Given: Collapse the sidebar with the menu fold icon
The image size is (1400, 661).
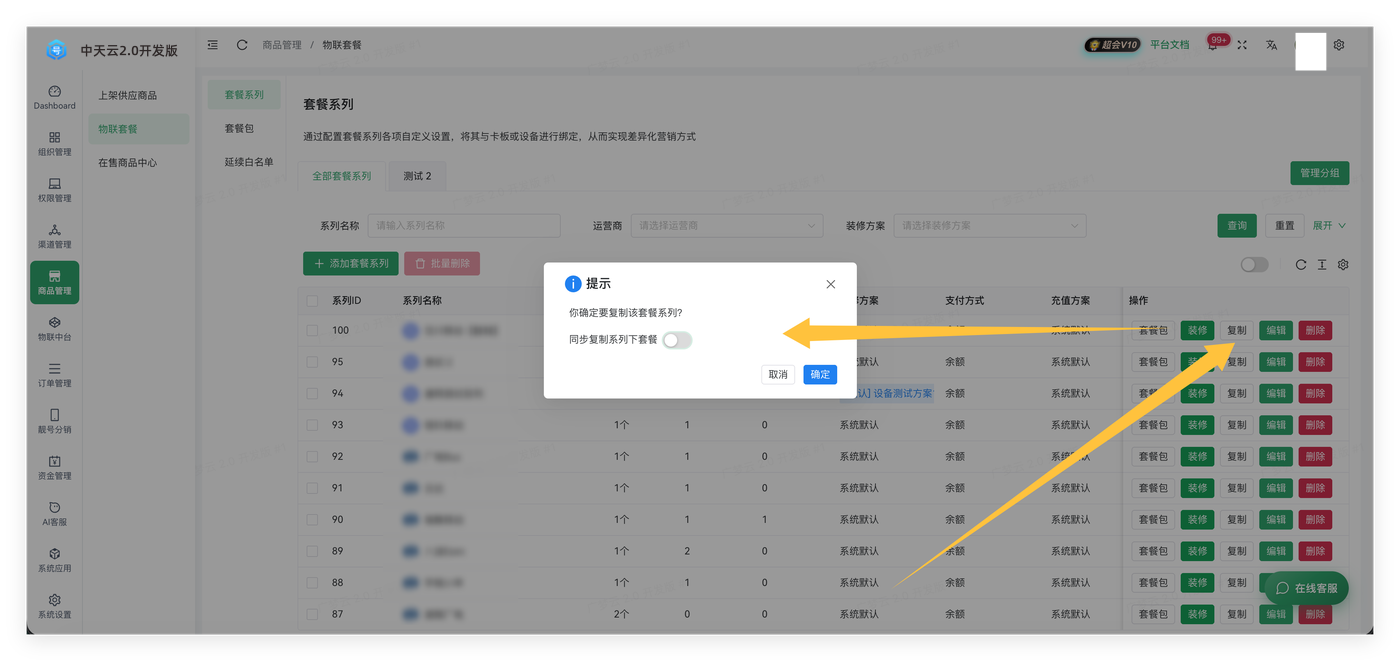Looking at the screenshot, I should pyautogui.click(x=213, y=45).
